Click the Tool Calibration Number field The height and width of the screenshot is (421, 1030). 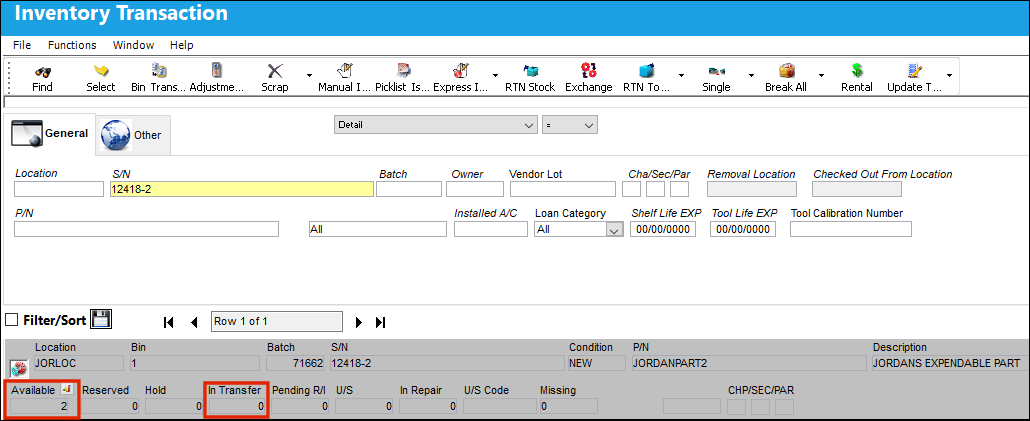[851, 229]
